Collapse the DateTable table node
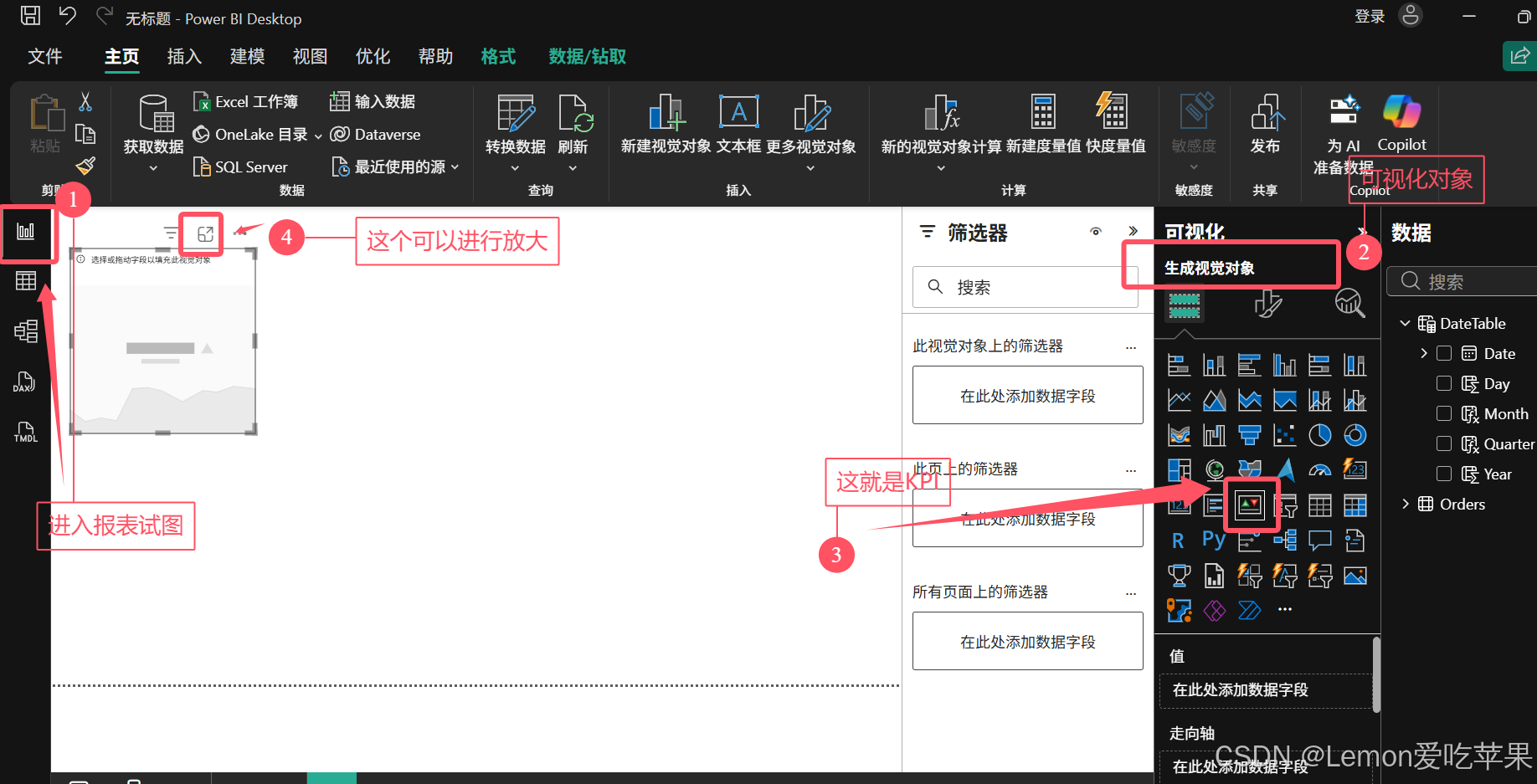 pyautogui.click(x=1405, y=323)
